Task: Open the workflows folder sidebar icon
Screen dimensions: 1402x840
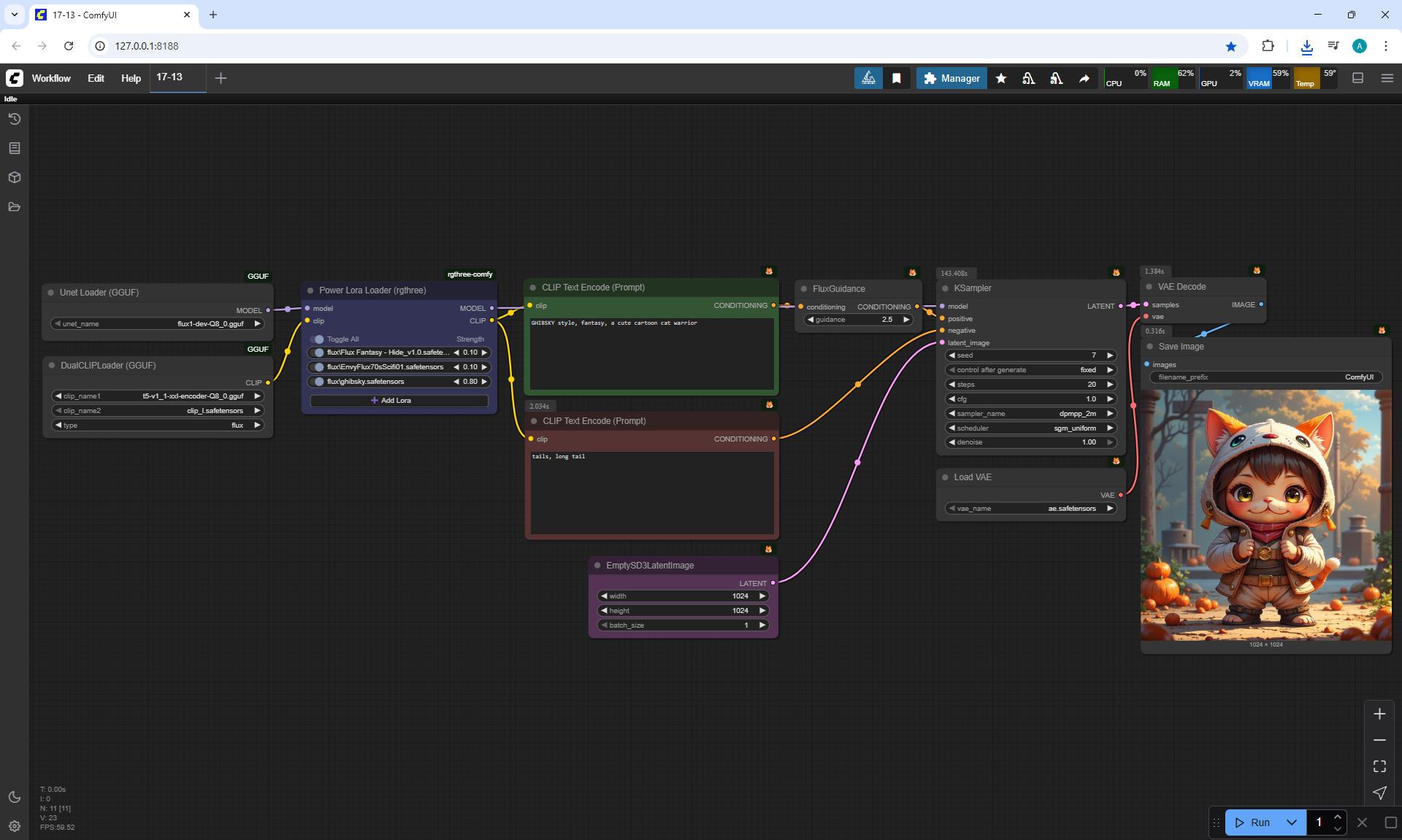Action: (x=15, y=207)
